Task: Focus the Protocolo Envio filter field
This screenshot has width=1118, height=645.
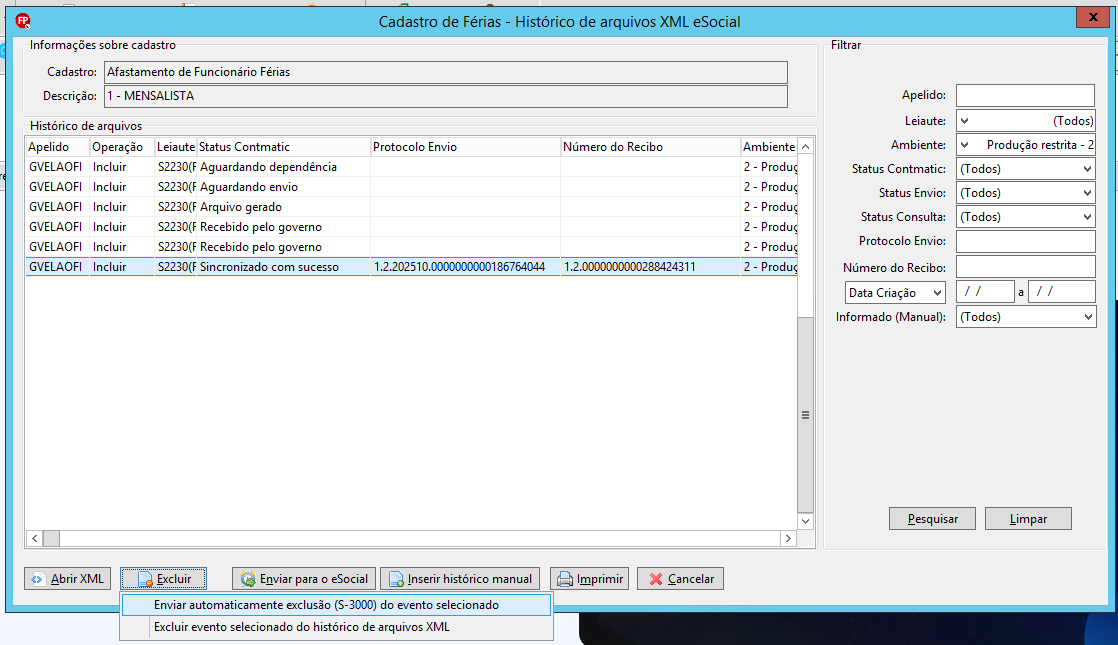Action: (x=1025, y=241)
